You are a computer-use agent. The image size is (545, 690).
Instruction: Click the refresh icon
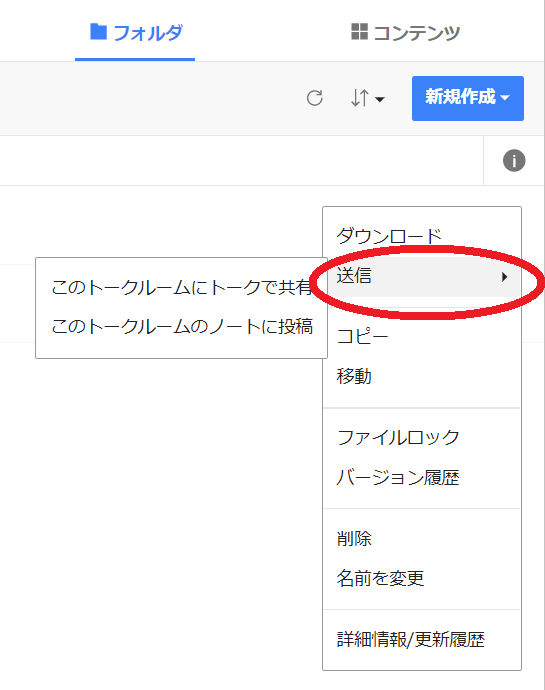click(x=315, y=98)
